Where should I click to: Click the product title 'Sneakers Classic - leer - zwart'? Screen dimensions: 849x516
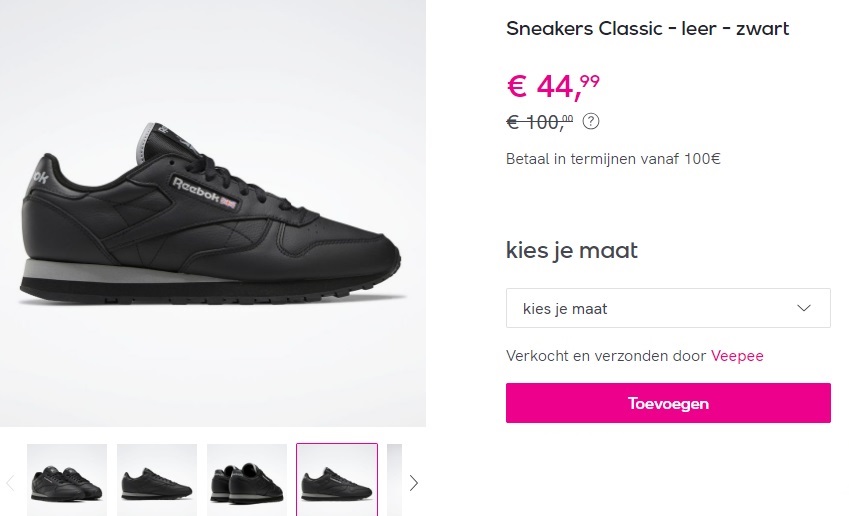(647, 28)
